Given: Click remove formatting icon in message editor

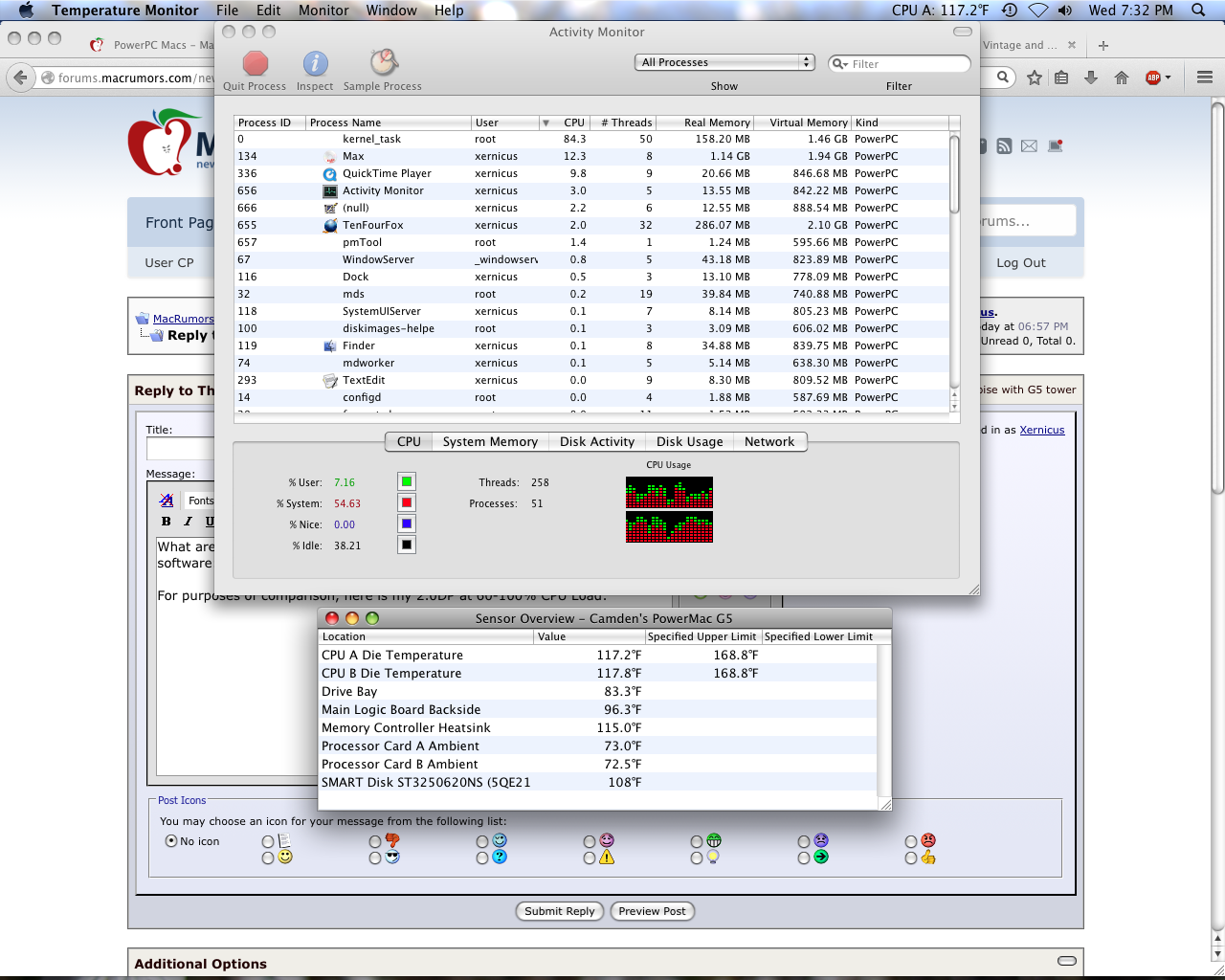Looking at the screenshot, I should pyautogui.click(x=167, y=501).
